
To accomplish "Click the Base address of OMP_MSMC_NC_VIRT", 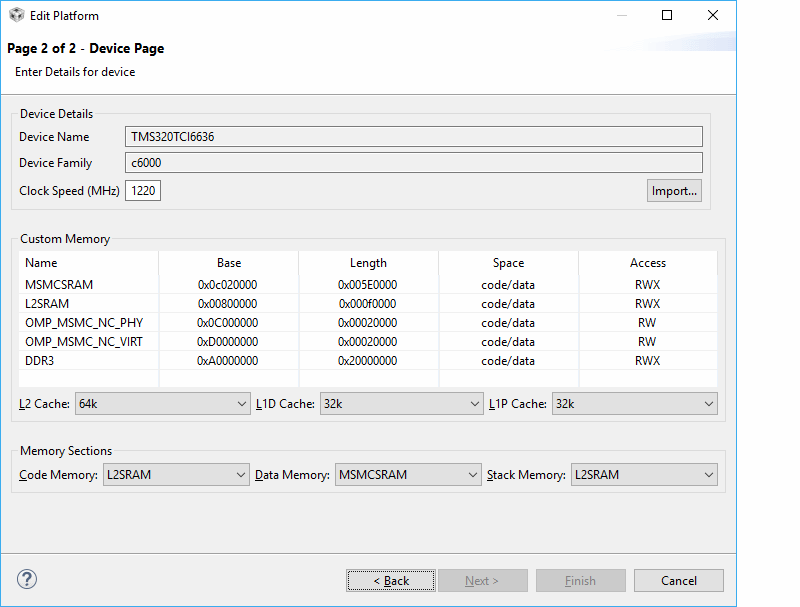I will [228, 342].
